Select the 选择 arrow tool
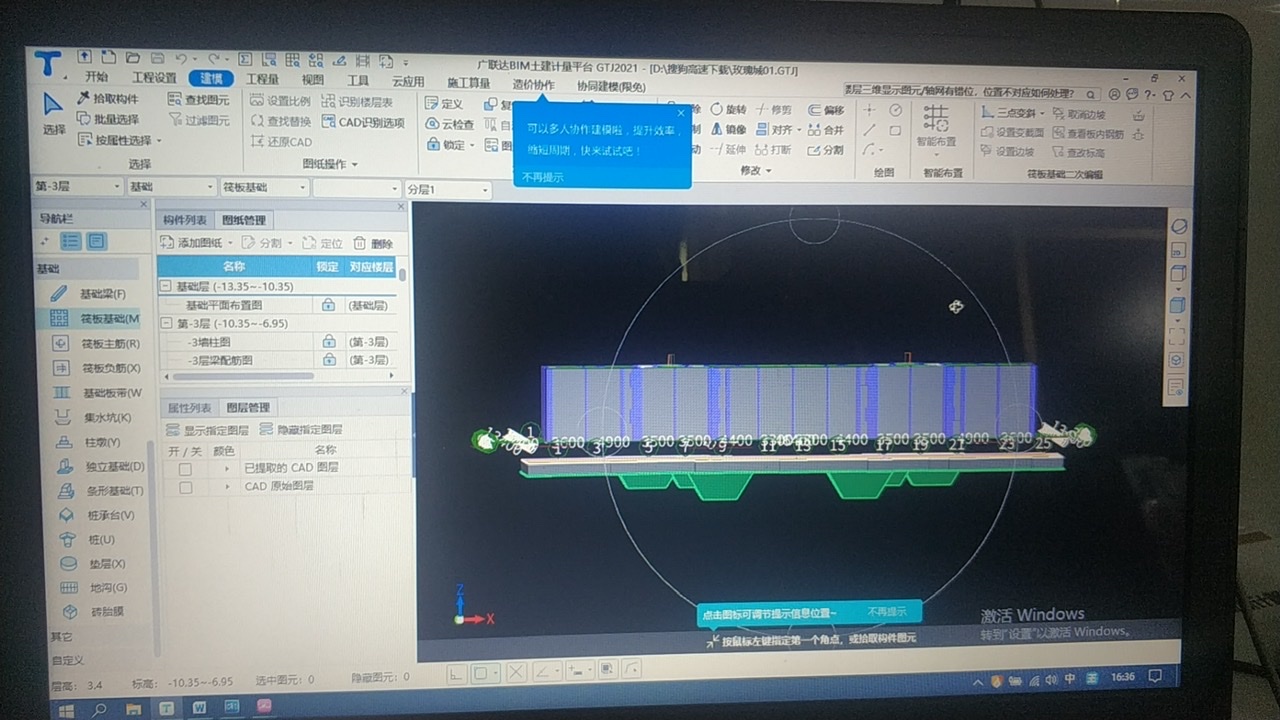Viewport: 1280px width, 720px height. pyautogui.click(x=54, y=114)
